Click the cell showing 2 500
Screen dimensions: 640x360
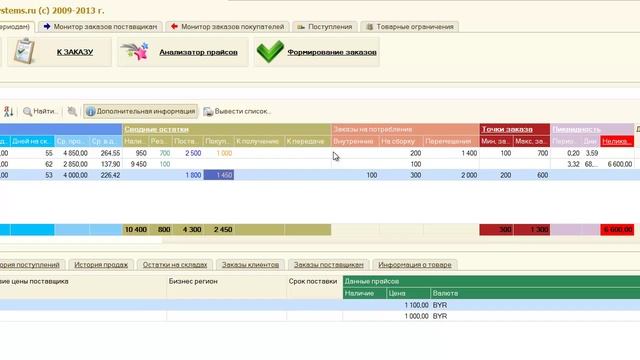tap(188, 153)
